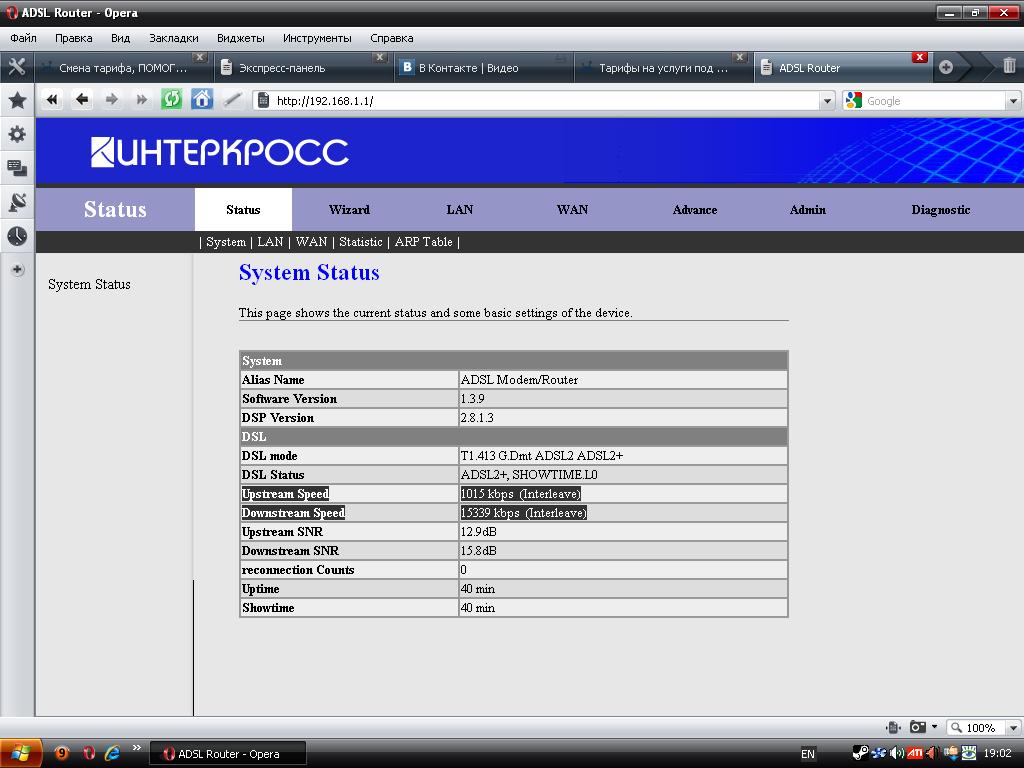Click the Statistic submenu link
Viewport: 1024px width, 768px height.
tap(360, 242)
